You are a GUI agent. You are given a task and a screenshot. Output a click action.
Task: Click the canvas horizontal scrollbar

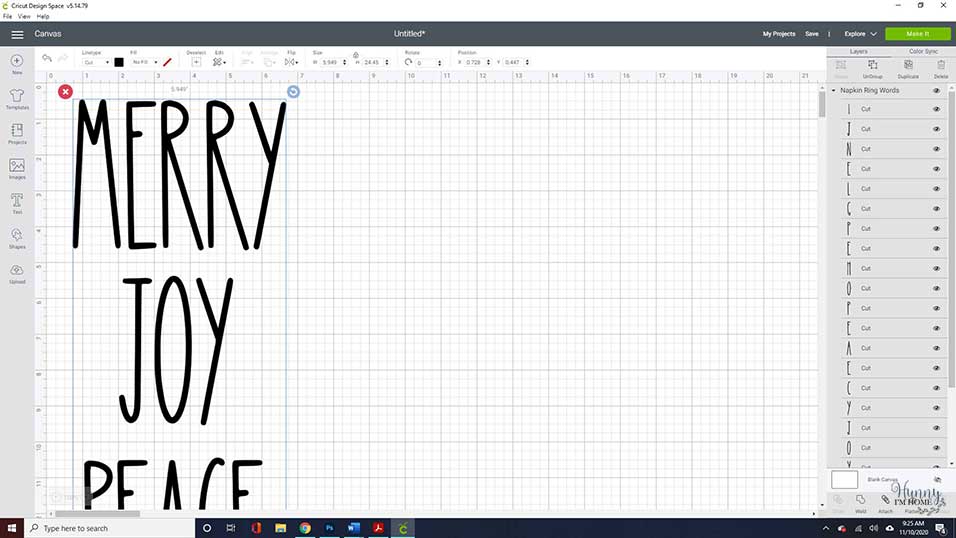[x=98, y=514]
